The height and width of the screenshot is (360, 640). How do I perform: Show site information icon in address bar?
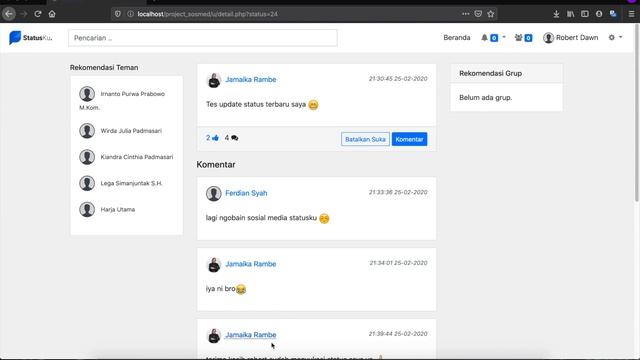[130, 14]
